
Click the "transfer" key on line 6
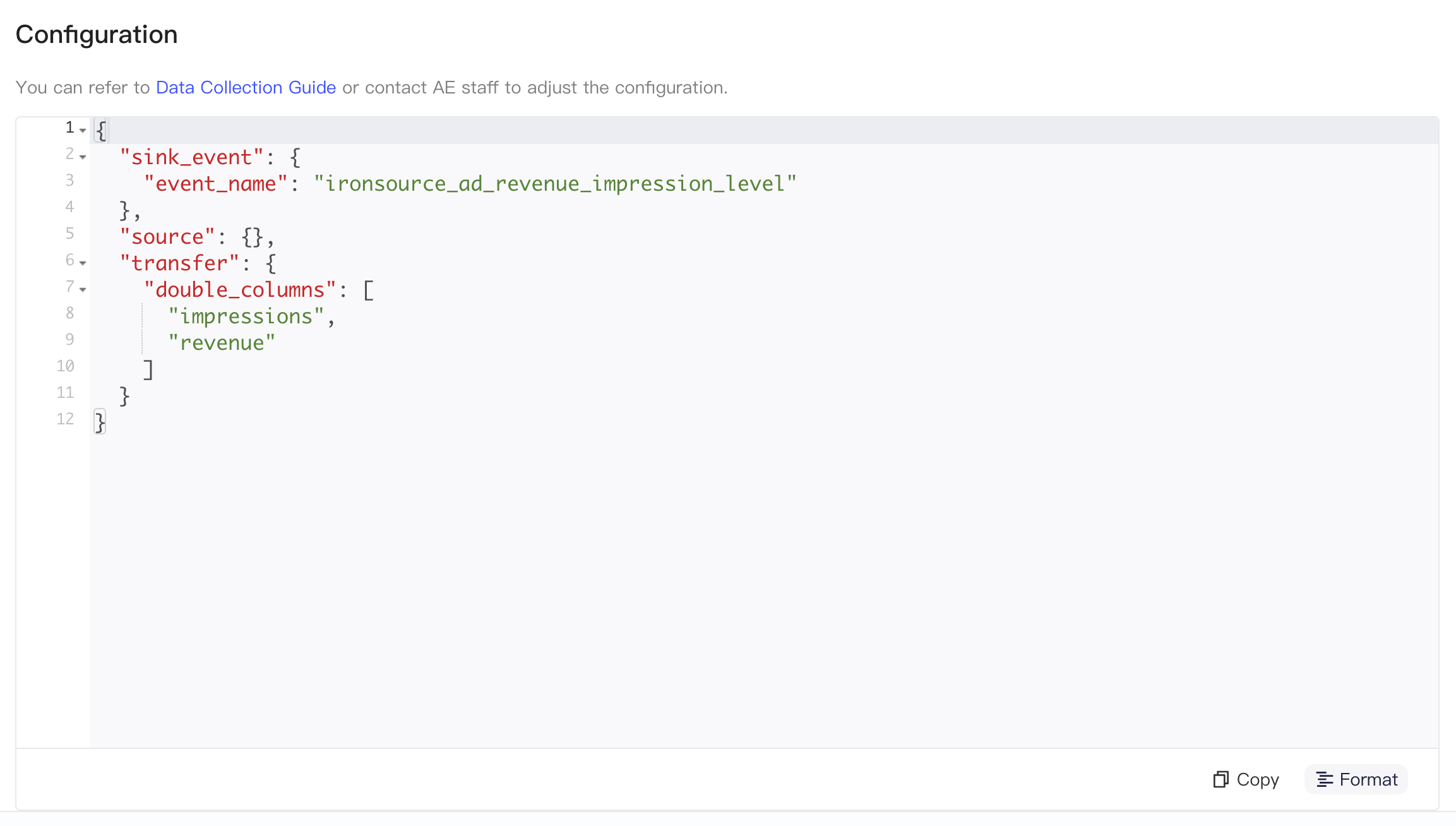click(x=179, y=263)
